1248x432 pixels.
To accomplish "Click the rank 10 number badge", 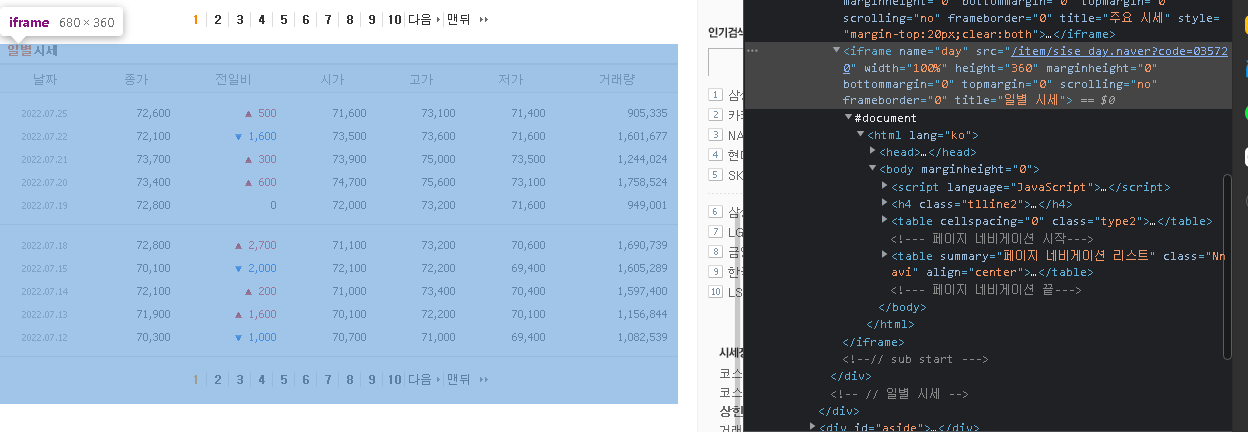I will (715, 292).
